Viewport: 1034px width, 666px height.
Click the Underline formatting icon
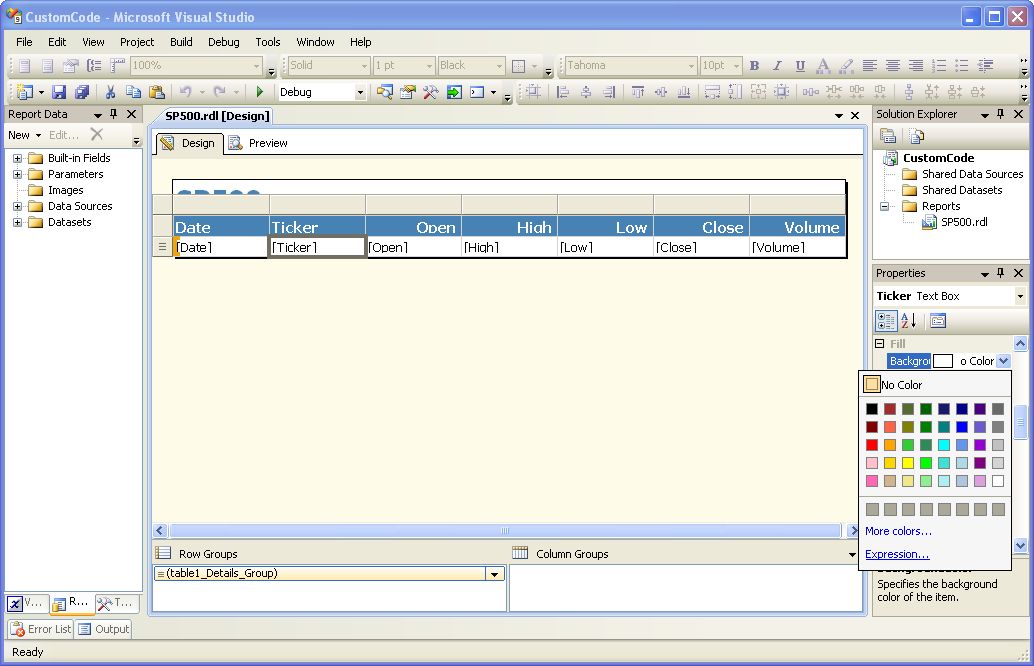pos(800,66)
